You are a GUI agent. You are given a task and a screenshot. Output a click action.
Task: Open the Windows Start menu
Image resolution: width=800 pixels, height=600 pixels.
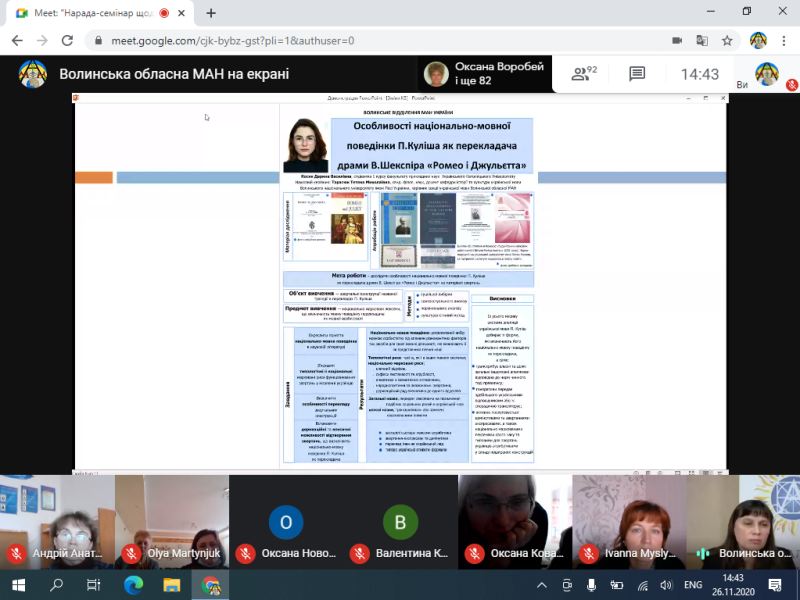[x=18, y=585]
